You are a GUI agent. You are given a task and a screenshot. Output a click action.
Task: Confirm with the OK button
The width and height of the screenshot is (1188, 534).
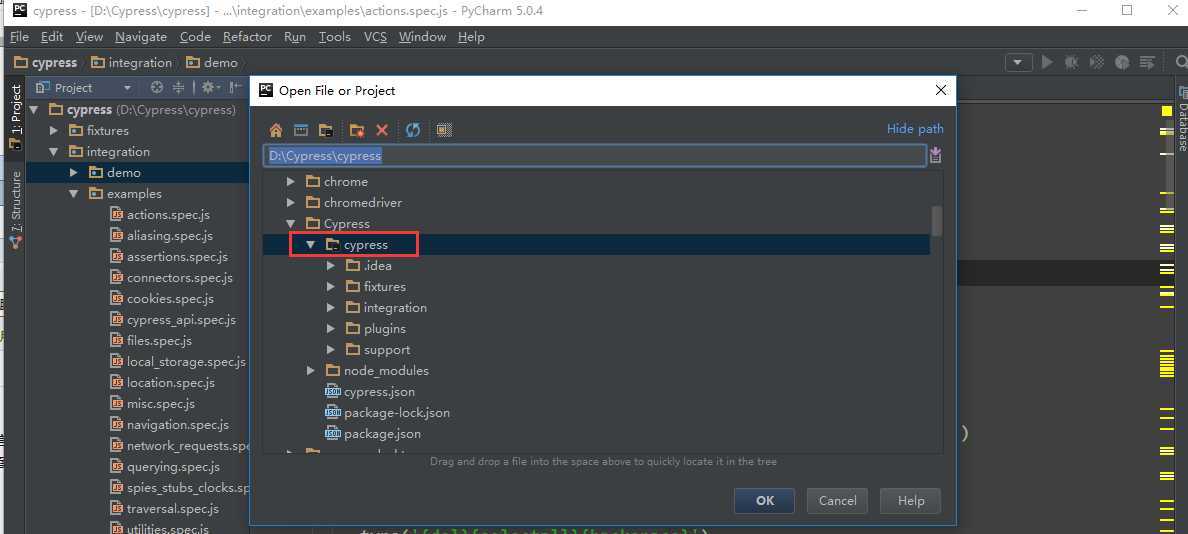(x=764, y=501)
